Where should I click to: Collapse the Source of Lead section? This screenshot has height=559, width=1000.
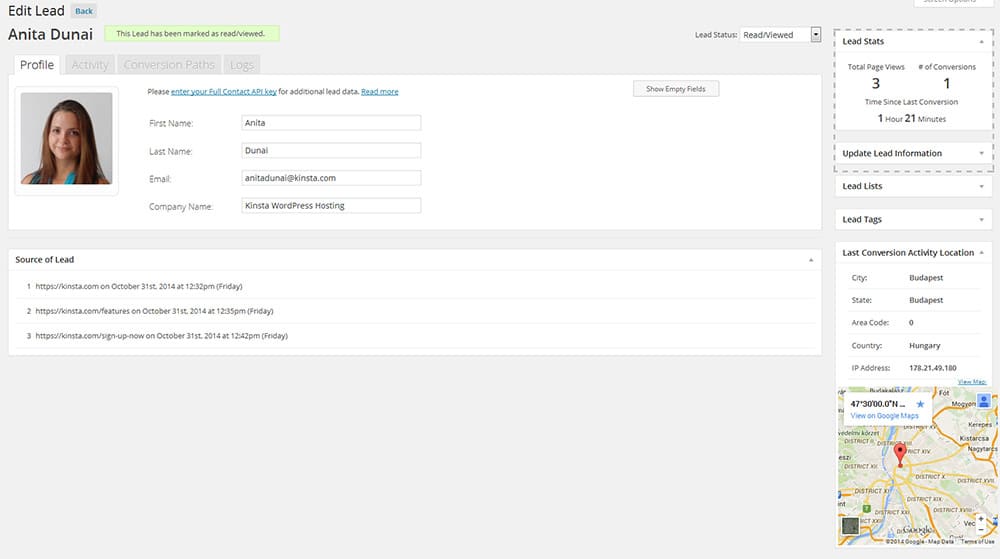(x=810, y=260)
